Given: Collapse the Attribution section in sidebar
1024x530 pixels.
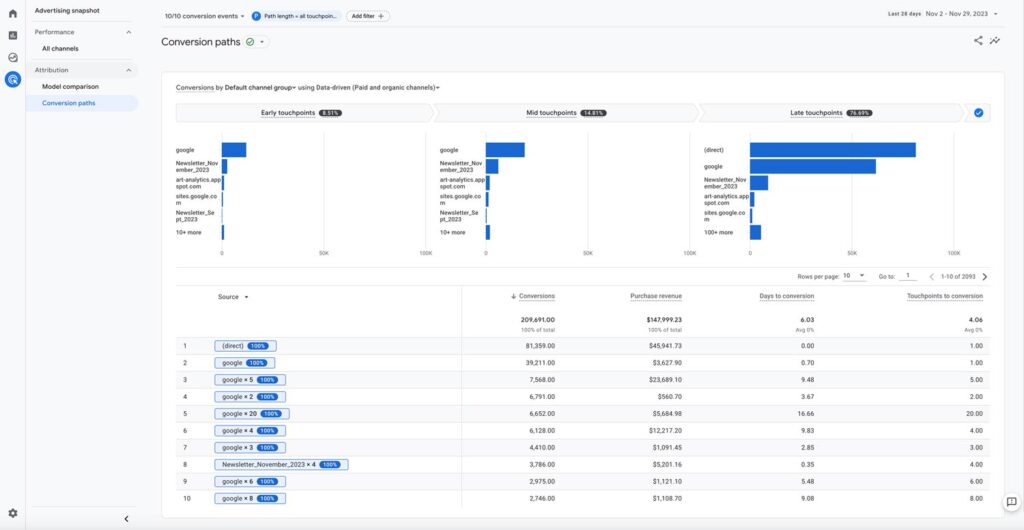Looking at the screenshot, I should tap(129, 70).
